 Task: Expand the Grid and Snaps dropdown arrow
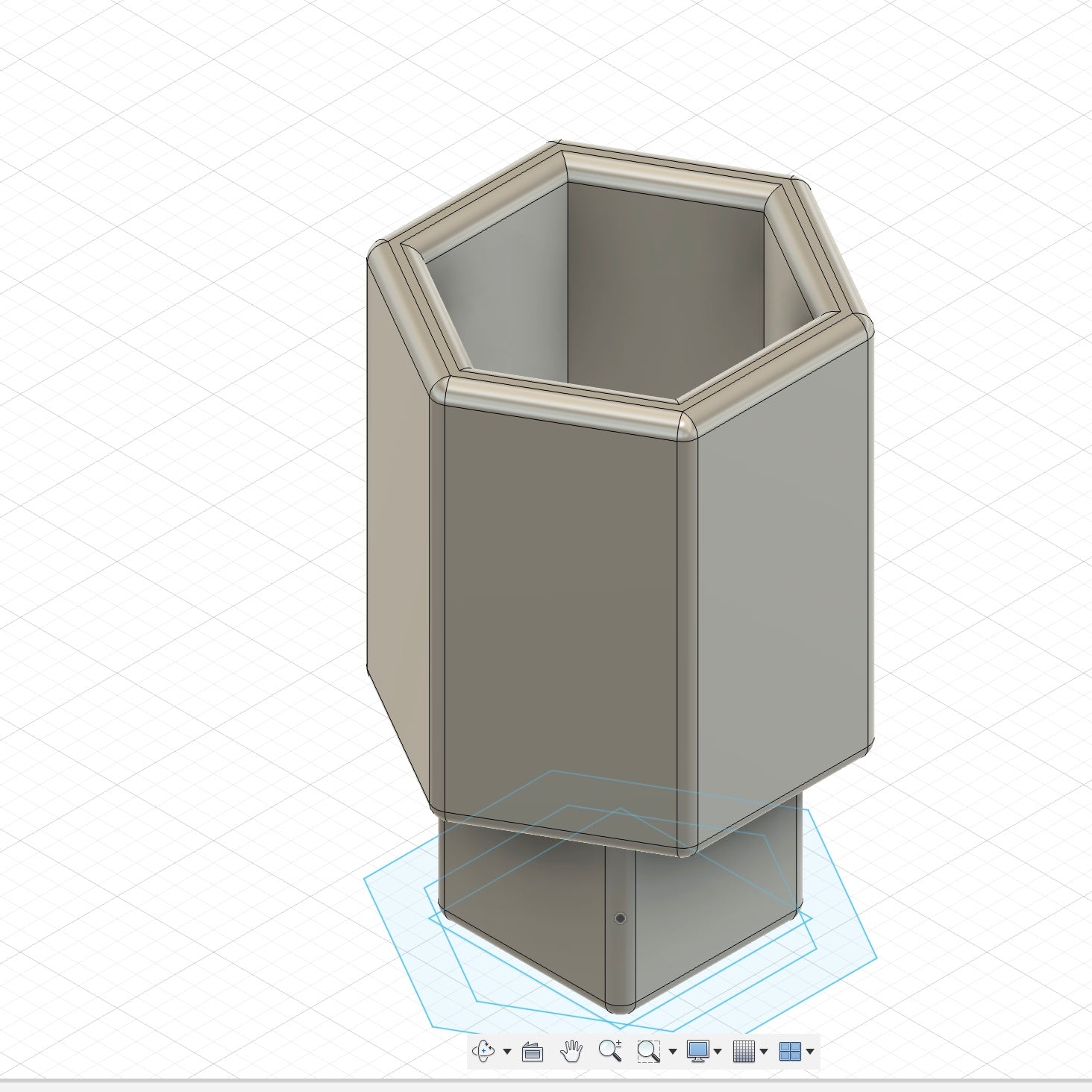[x=763, y=1052]
